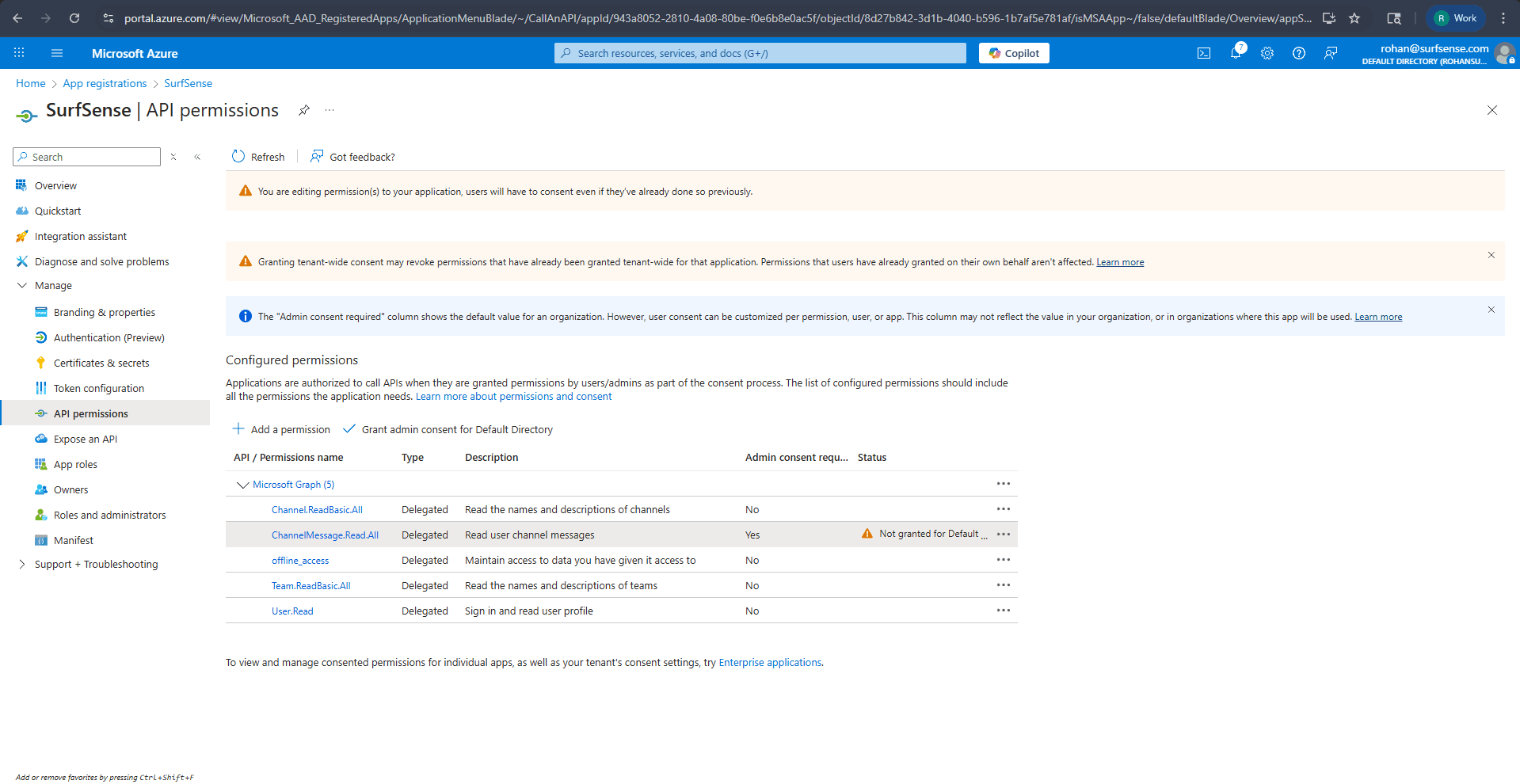Image resolution: width=1520 pixels, height=784 pixels.
Task: Pin the API permissions blade
Action: (x=304, y=111)
